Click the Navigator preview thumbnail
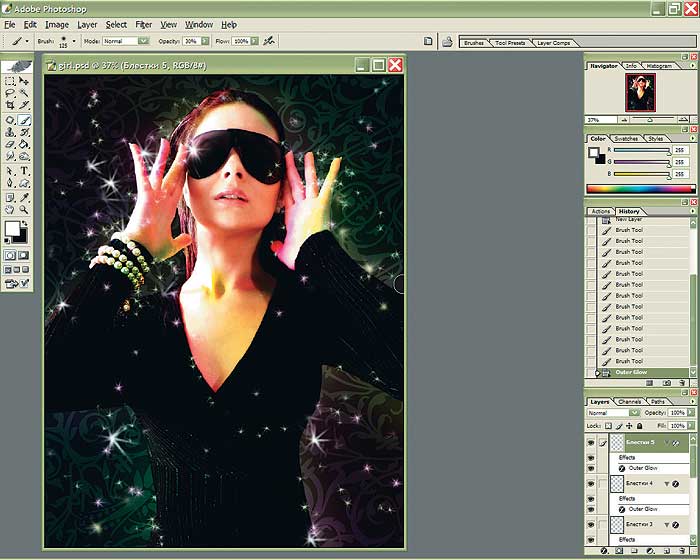The width and height of the screenshot is (700, 560). click(641, 92)
